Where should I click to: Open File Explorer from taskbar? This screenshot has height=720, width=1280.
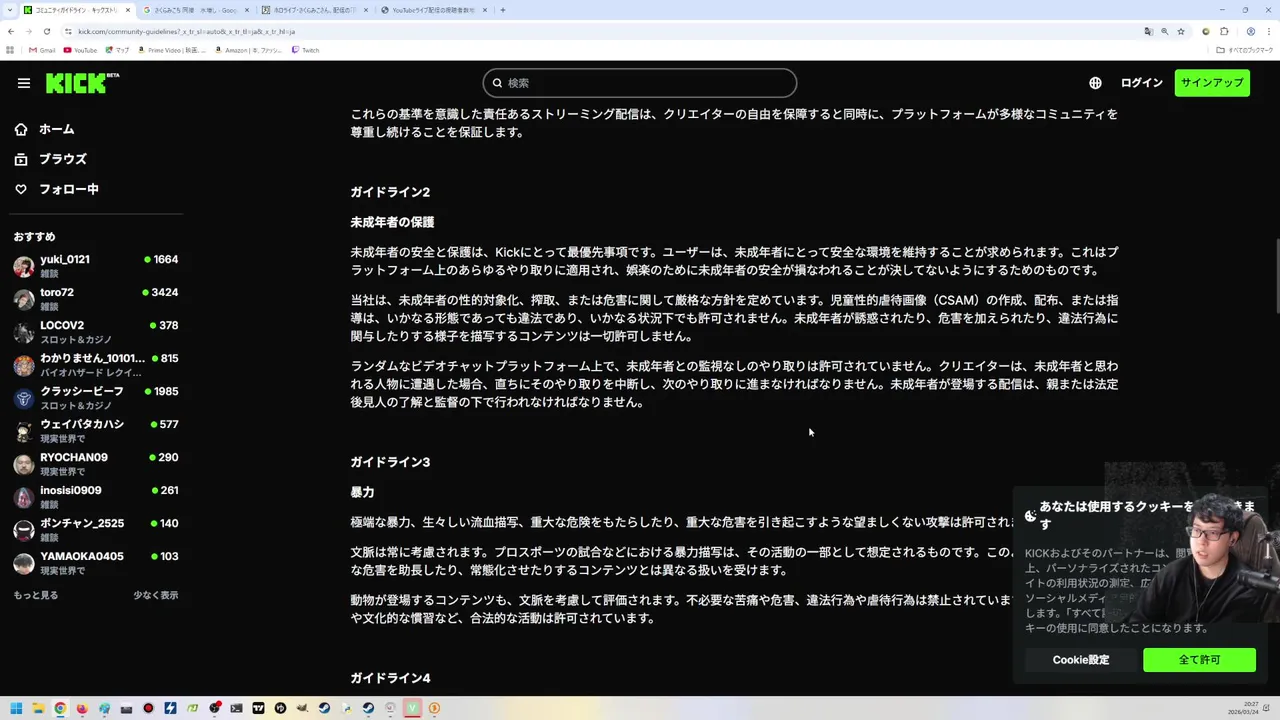pyautogui.click(x=38, y=708)
